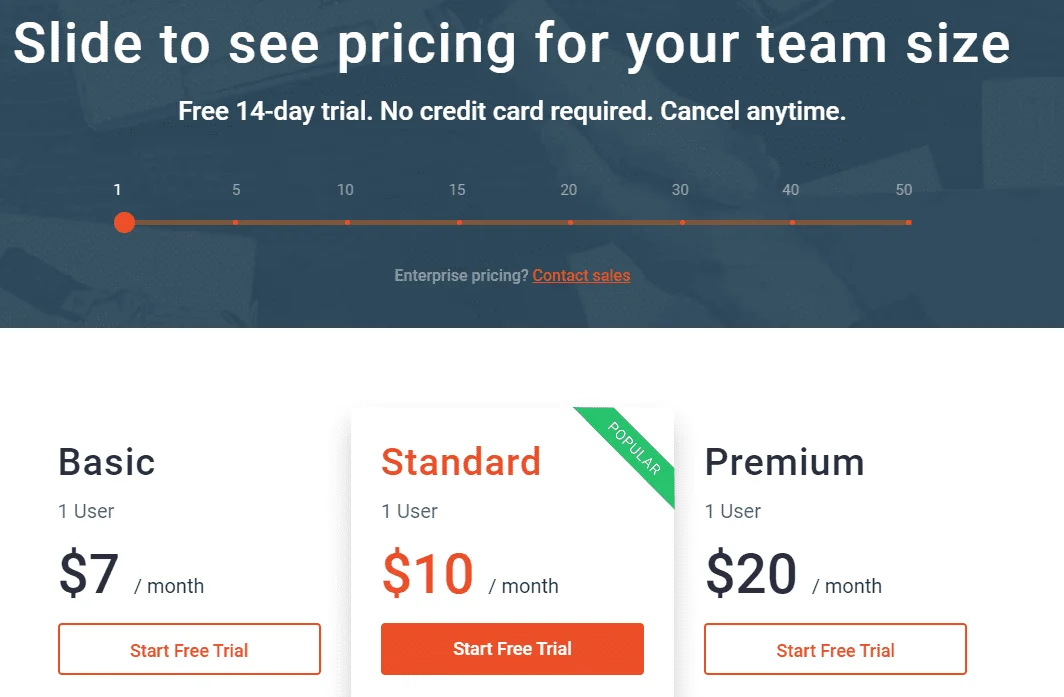Click the $7 per month price

coord(89,575)
